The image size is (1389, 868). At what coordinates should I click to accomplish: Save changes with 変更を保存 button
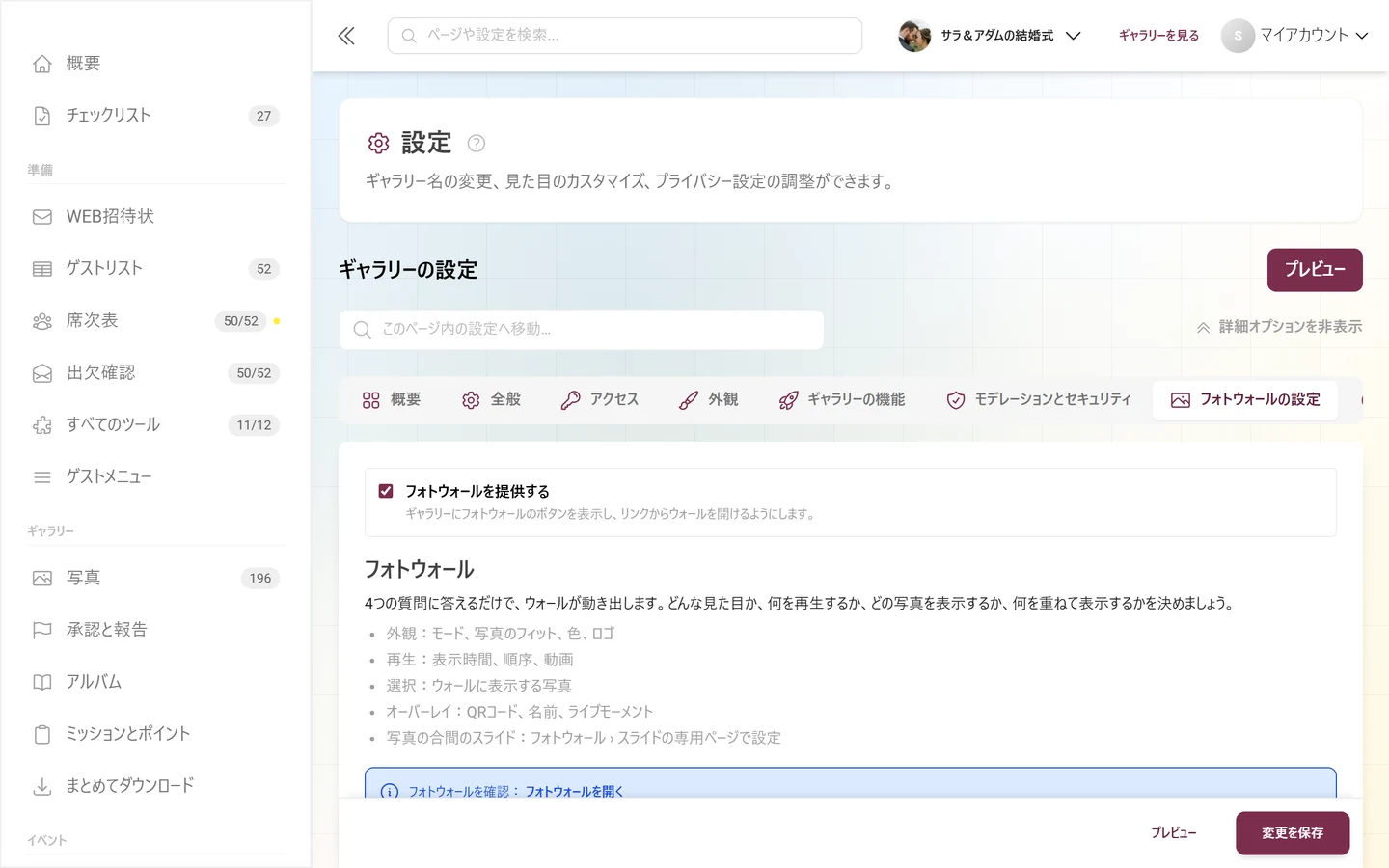click(1293, 833)
